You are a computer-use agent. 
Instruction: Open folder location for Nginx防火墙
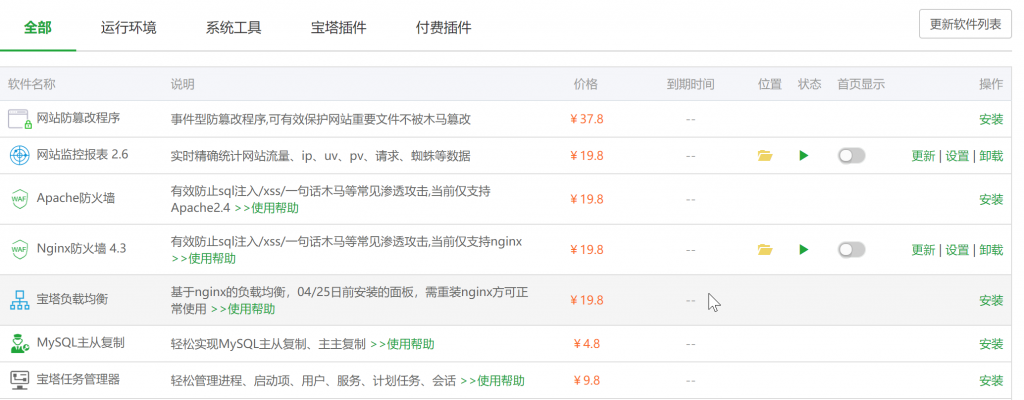point(765,249)
